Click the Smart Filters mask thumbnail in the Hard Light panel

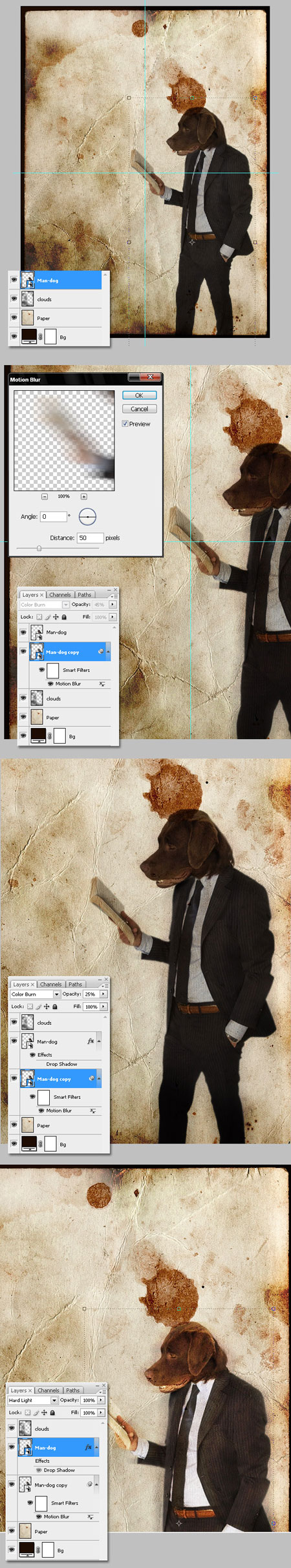(x=41, y=1503)
